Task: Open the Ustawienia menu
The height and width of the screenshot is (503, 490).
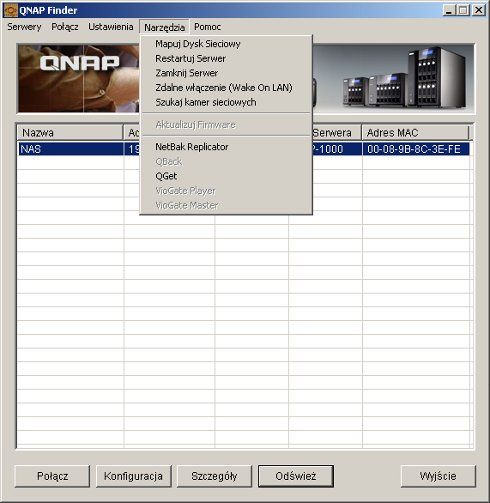Action: [x=111, y=27]
